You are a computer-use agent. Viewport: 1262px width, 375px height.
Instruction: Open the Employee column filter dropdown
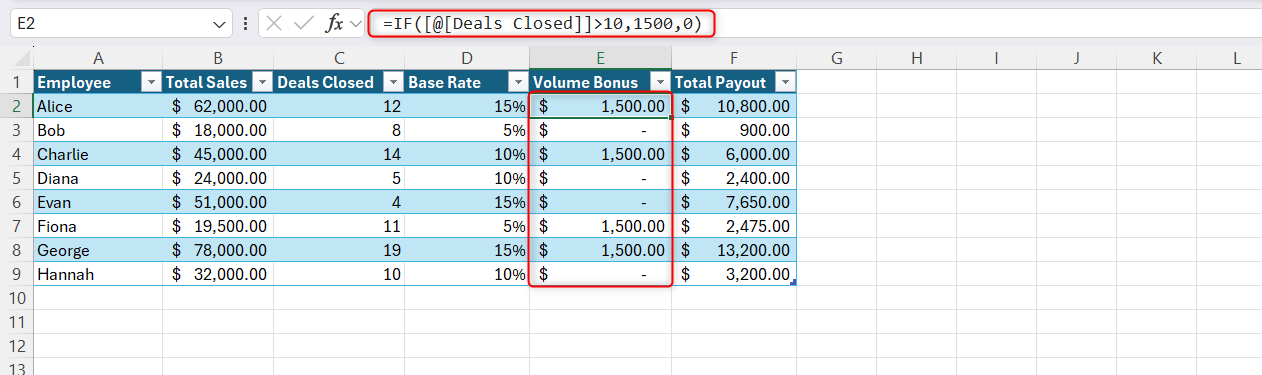150,82
